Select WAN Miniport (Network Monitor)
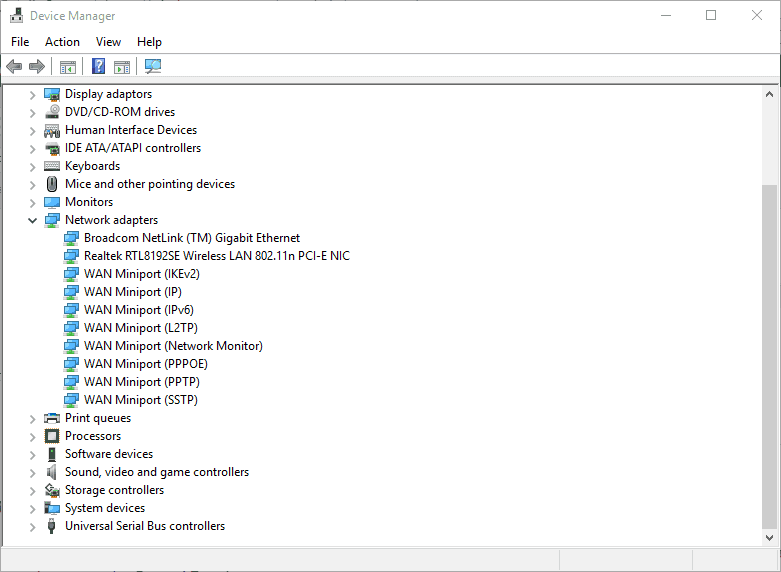Viewport: 781px width, 572px height. [173, 346]
